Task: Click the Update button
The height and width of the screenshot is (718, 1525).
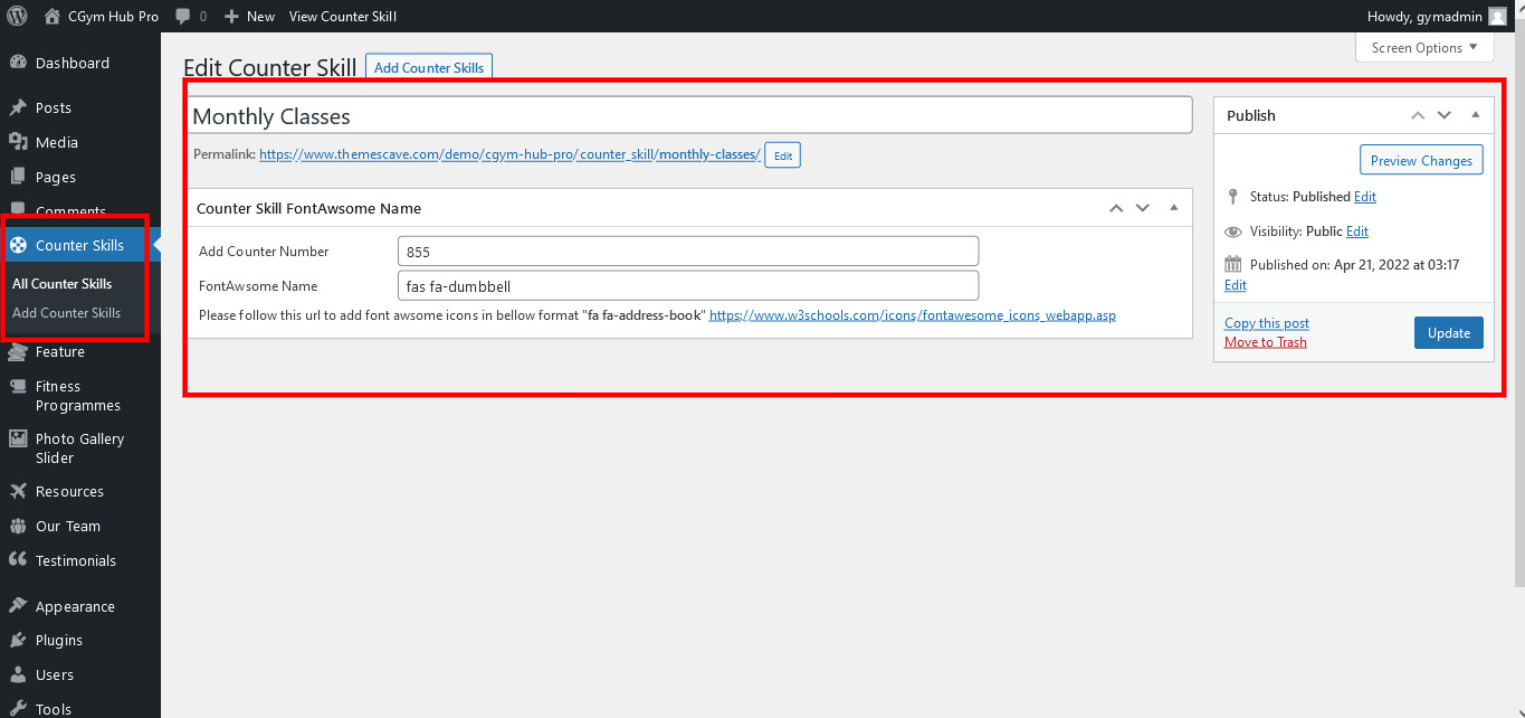Action: 1448,333
